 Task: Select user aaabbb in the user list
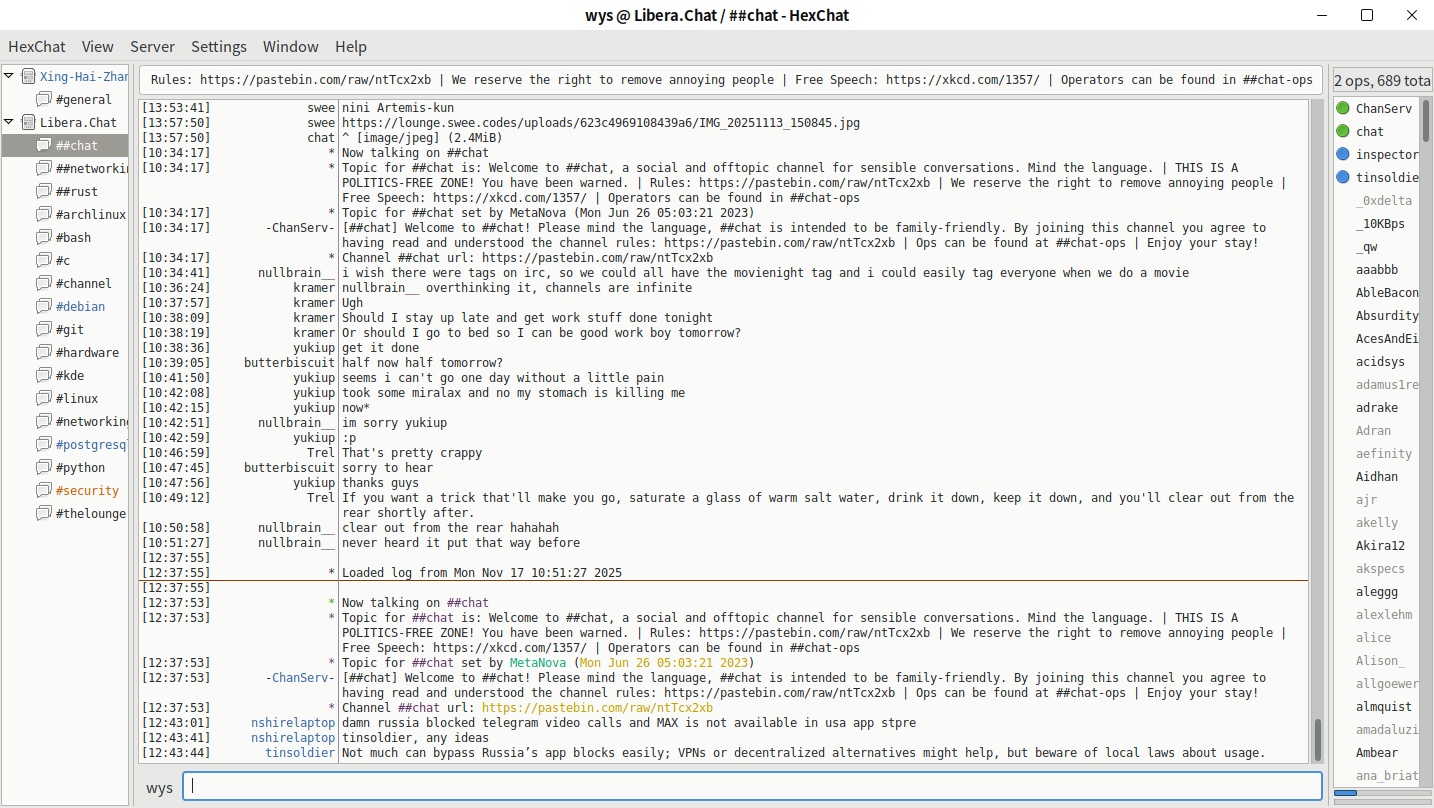tap(1377, 269)
